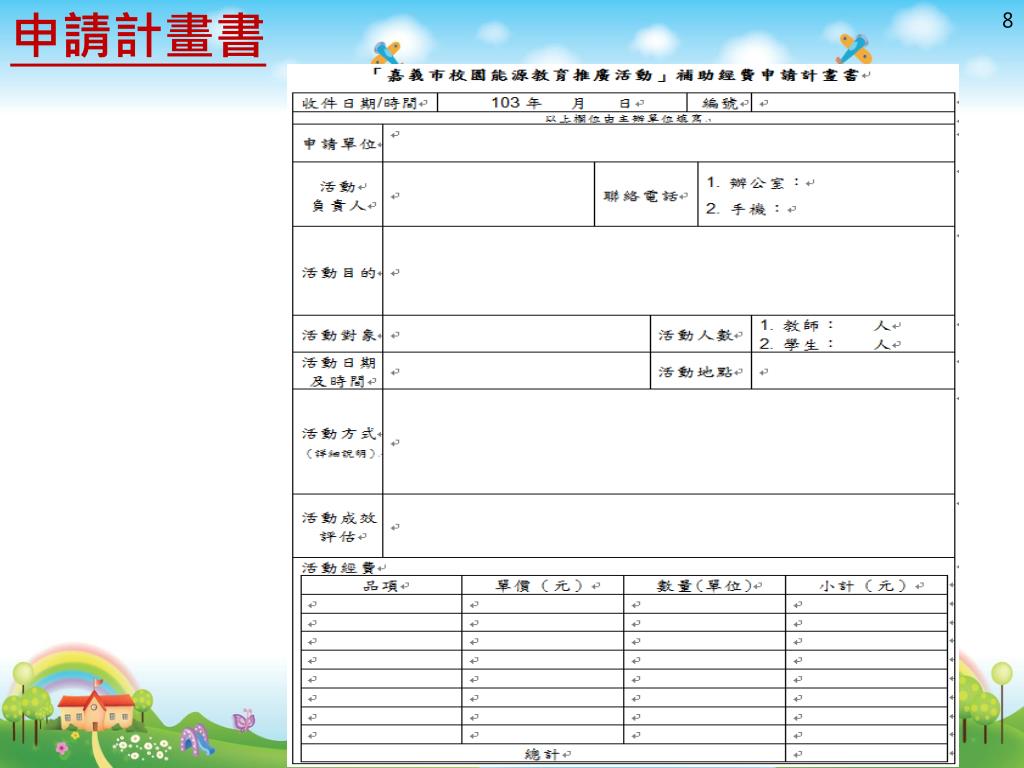
Task: Click the empty field beside 活動目的
Action: [669, 271]
